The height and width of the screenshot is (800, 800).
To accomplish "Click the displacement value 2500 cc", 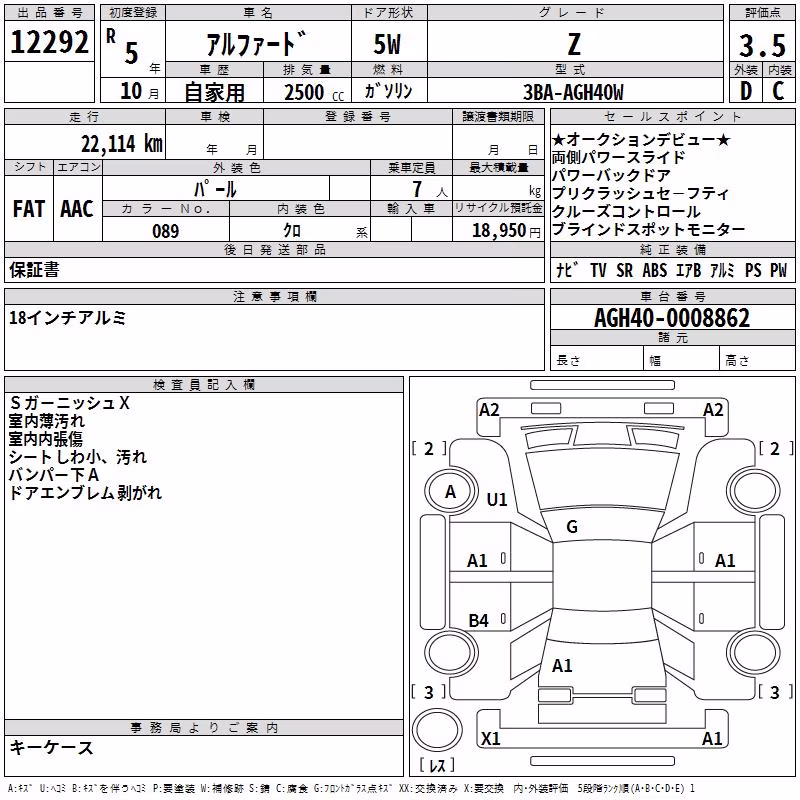I will click(314, 92).
